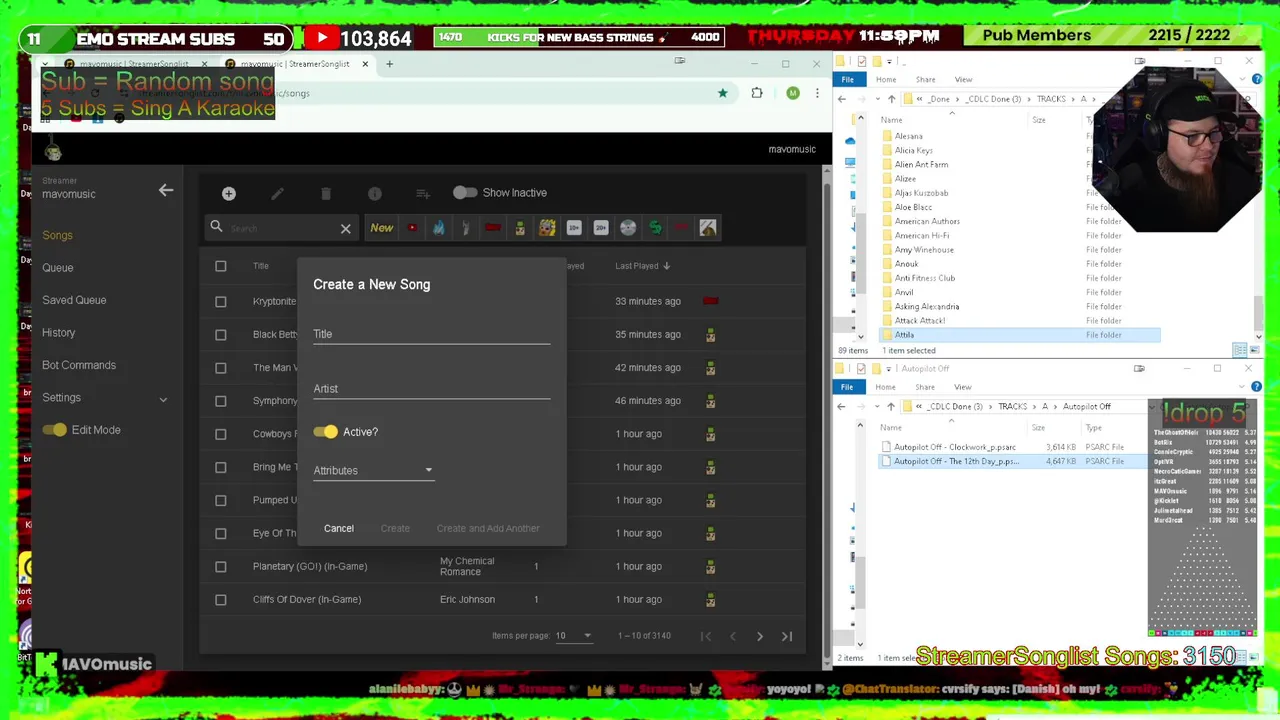
Task: Click the search magnifier icon
Action: pos(216,227)
